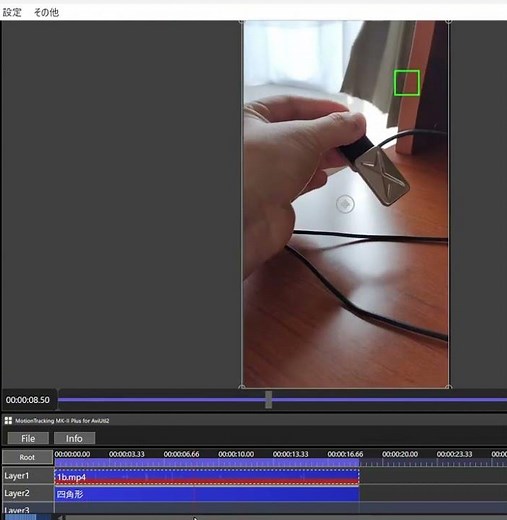Click the 00:00:13.33 mark on the timeline ruler
The width and height of the screenshot is (507, 520).
point(291,454)
